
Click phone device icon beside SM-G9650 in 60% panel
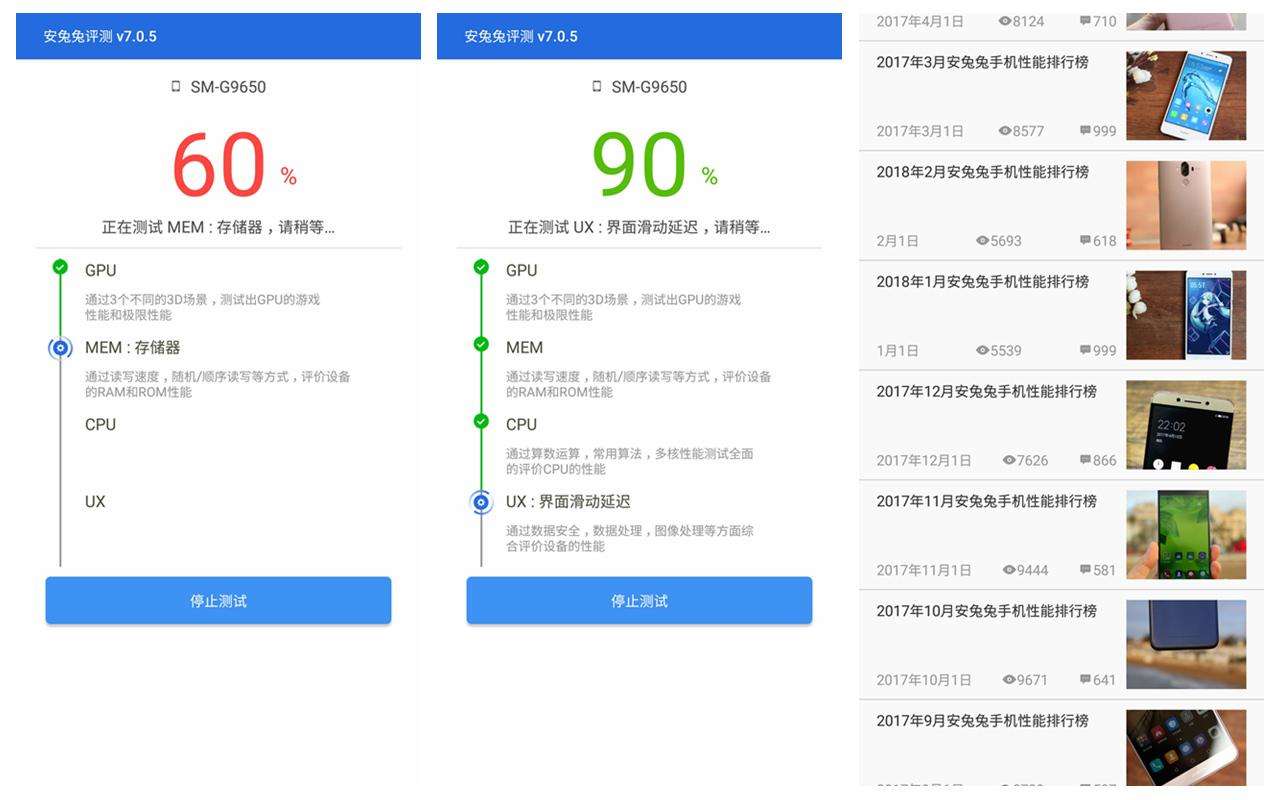pyautogui.click(x=176, y=87)
